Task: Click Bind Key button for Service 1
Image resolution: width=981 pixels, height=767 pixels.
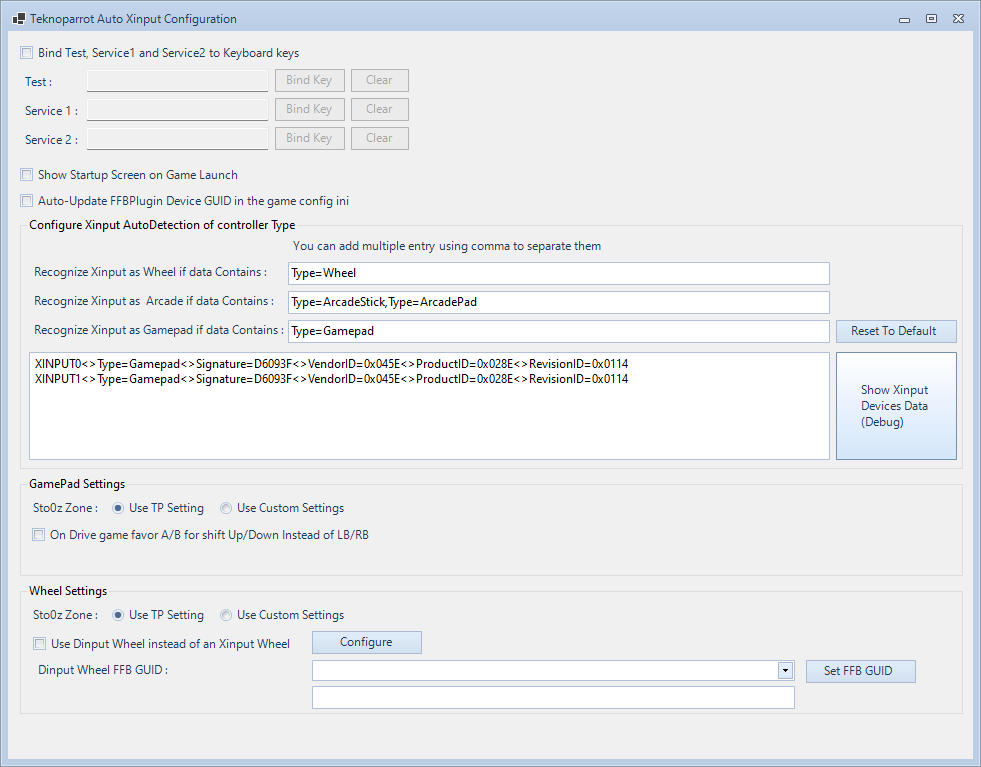Action: pyautogui.click(x=310, y=109)
